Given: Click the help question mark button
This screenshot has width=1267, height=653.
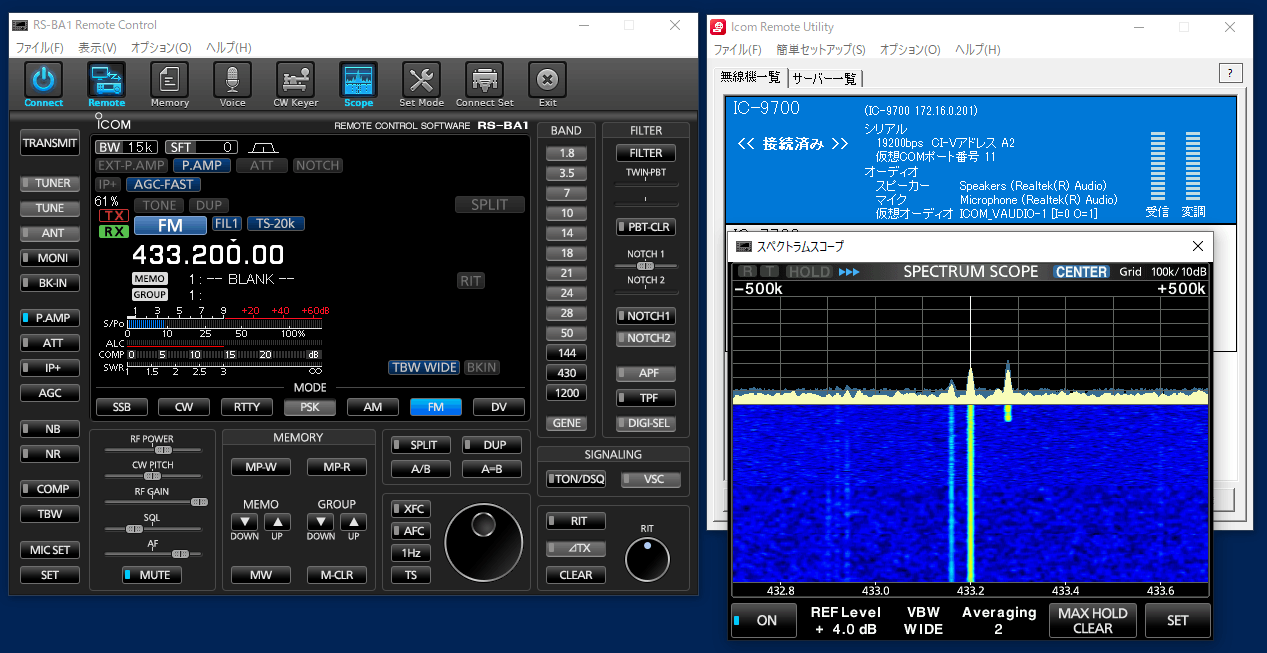Looking at the screenshot, I should [x=1230, y=73].
